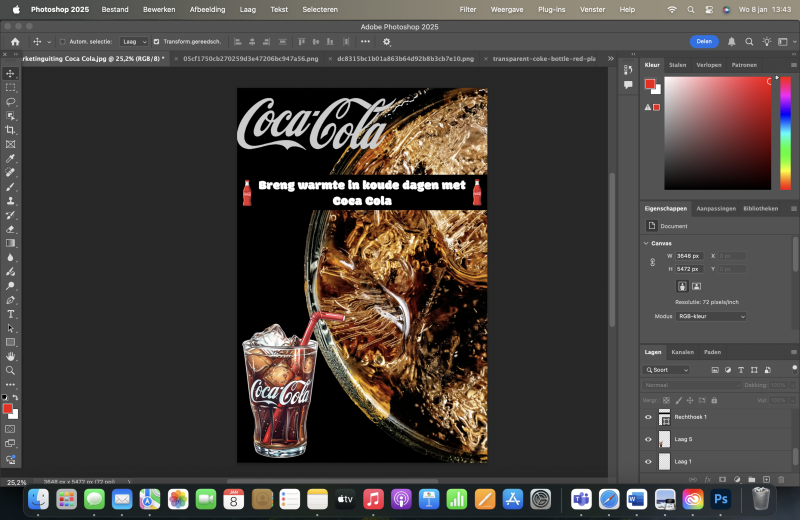Image resolution: width=800 pixels, height=520 pixels.
Task: Toggle the canvas width-height link icon
Action: click(653, 262)
